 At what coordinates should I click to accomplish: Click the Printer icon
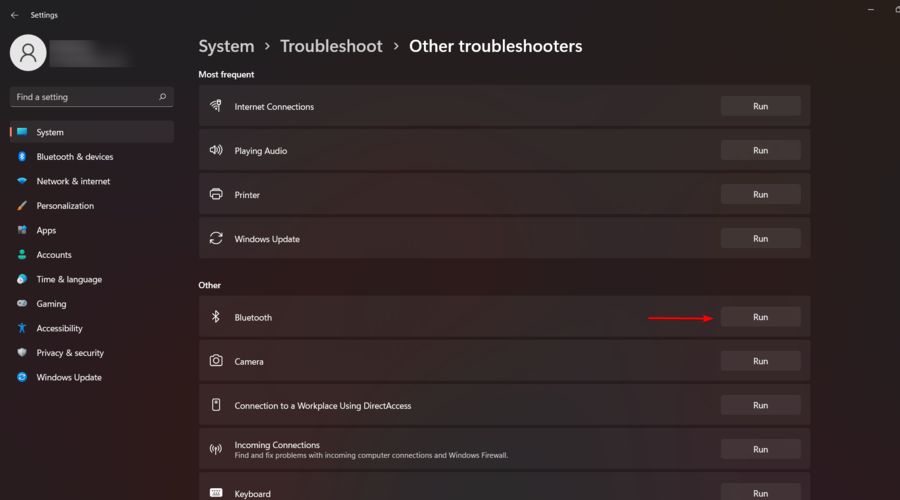pos(216,194)
